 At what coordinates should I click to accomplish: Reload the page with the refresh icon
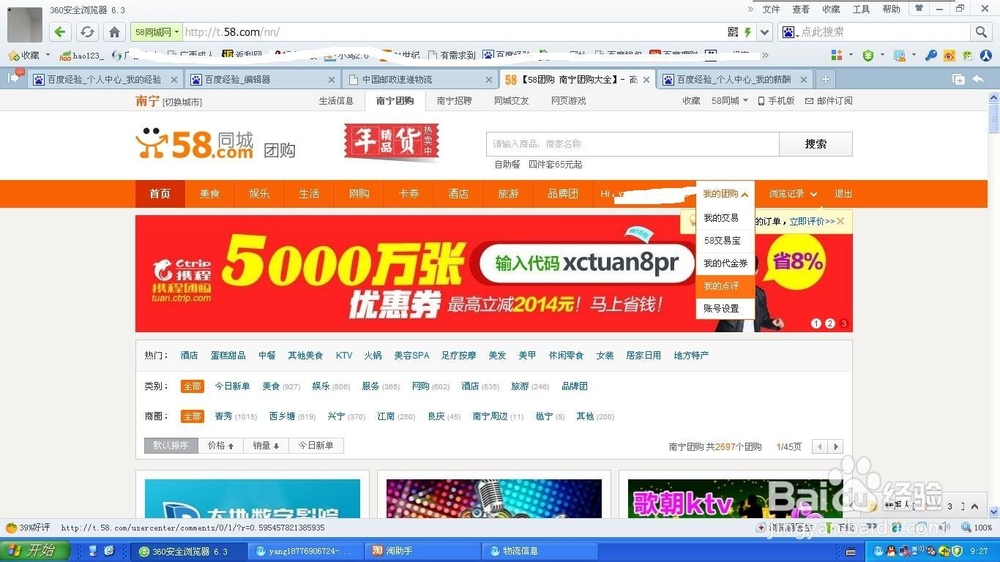pyautogui.click(x=87, y=32)
